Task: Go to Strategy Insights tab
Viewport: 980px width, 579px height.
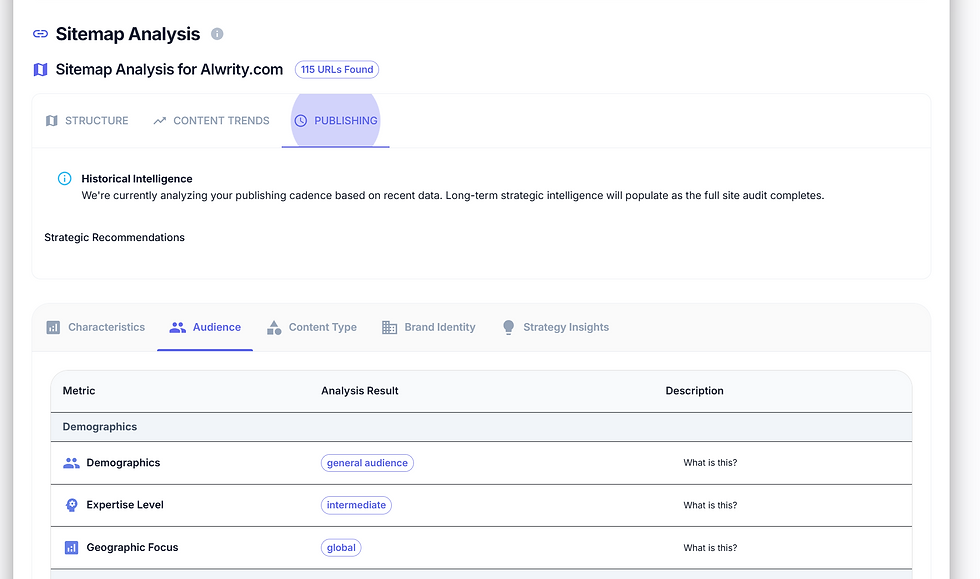Action: 554,327
